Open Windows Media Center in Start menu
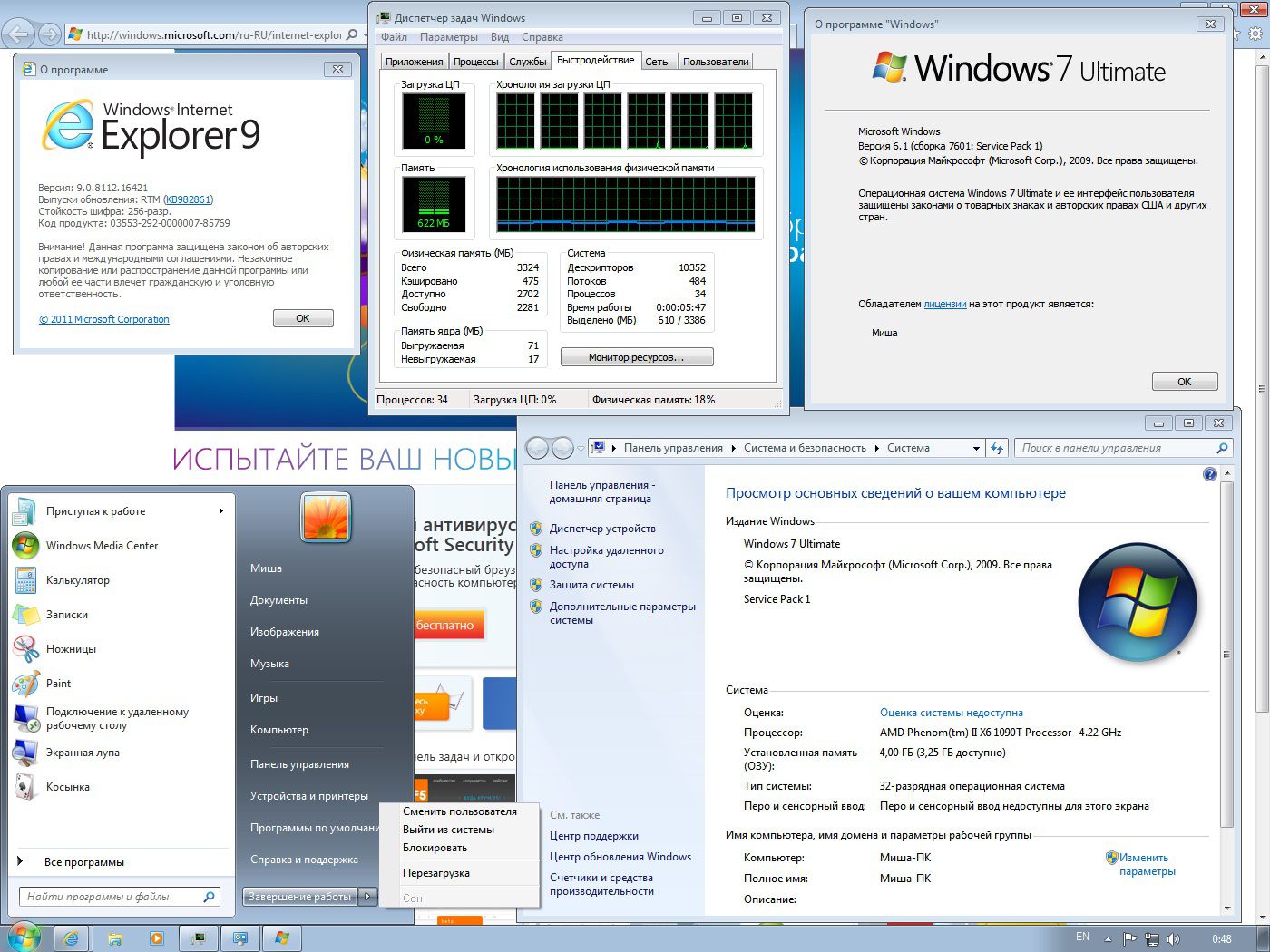The height and width of the screenshot is (952, 1270). (121, 546)
